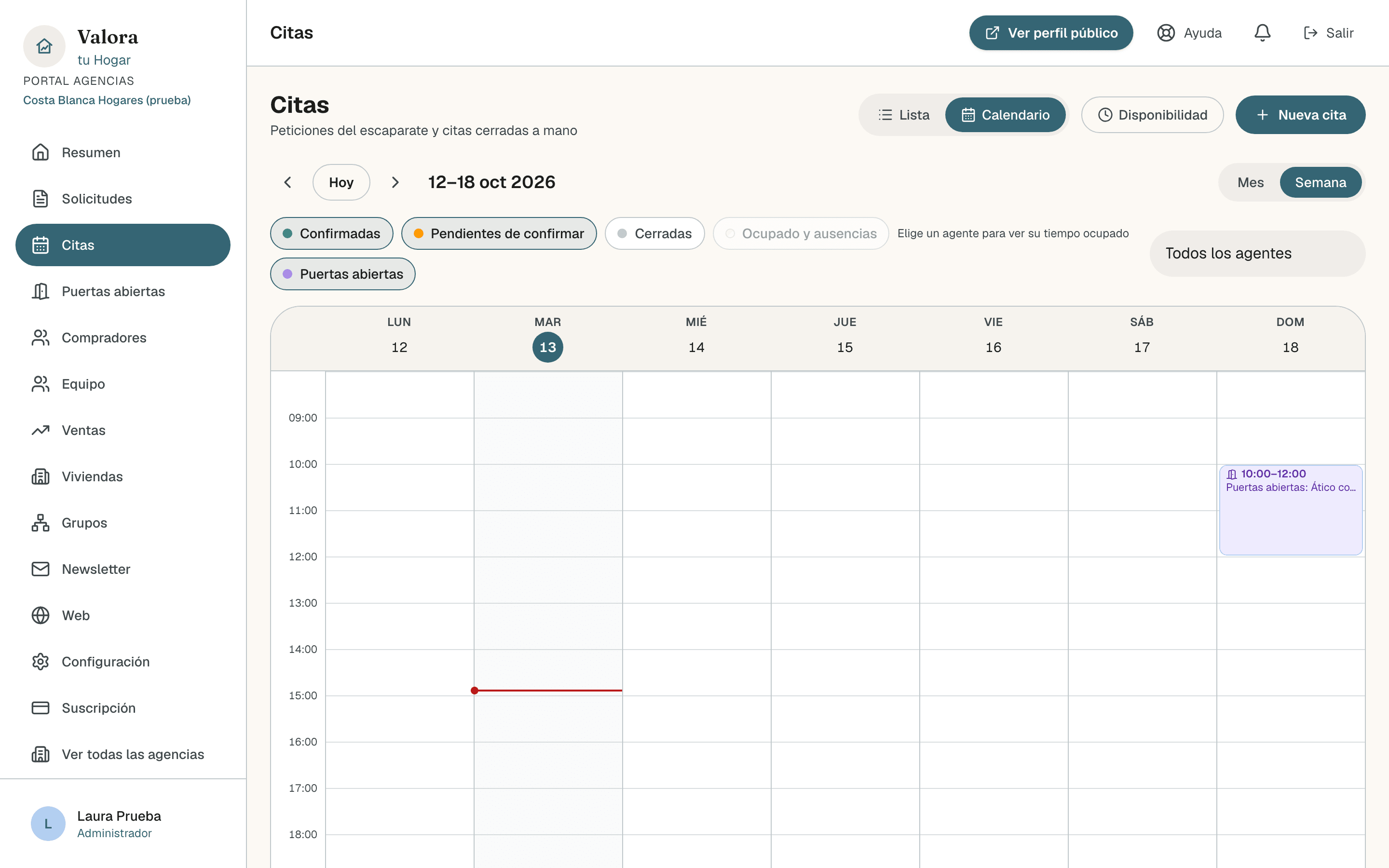Viewport: 1389px width, 868px height.
Task: Open Suscripción card icon
Action: [40, 708]
